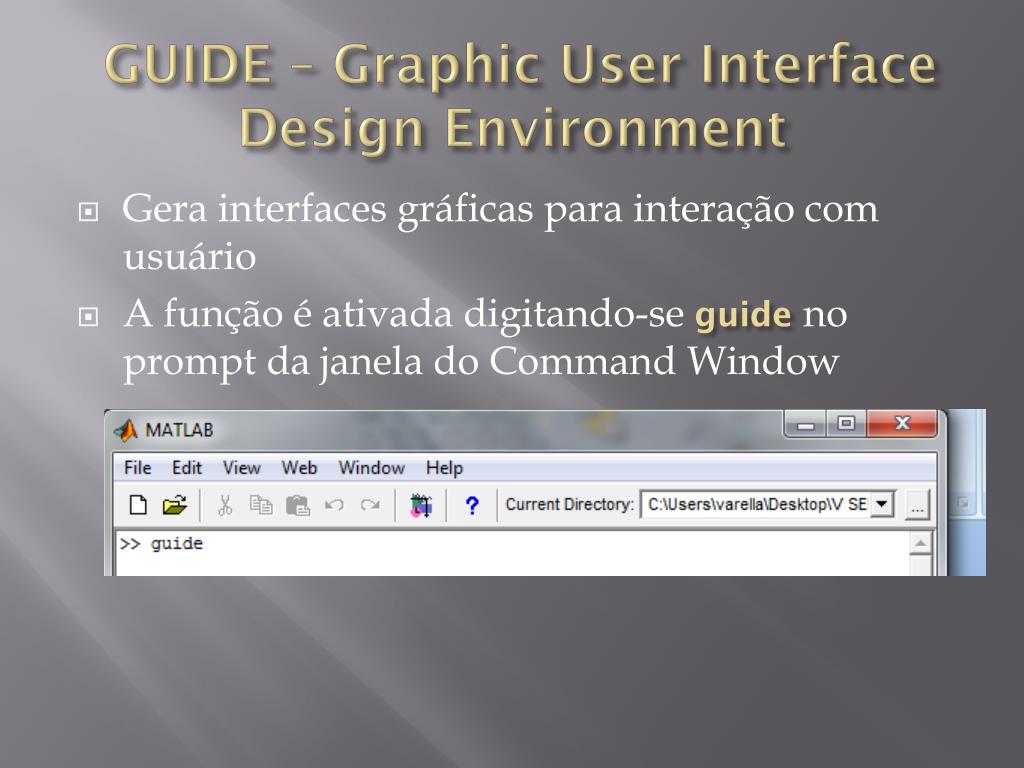This screenshot has width=1024, height=768.
Task: Open the Edit menu
Action: click(187, 468)
